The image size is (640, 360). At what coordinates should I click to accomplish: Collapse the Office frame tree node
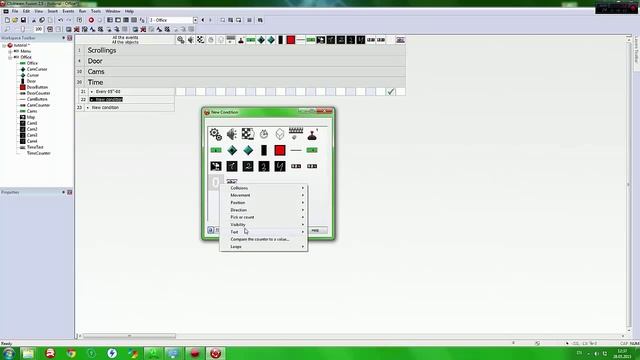10,57
